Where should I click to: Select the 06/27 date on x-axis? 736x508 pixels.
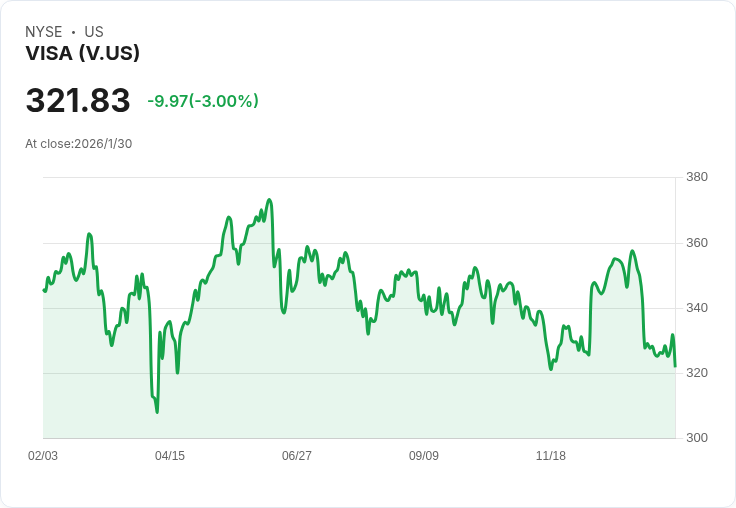297,456
